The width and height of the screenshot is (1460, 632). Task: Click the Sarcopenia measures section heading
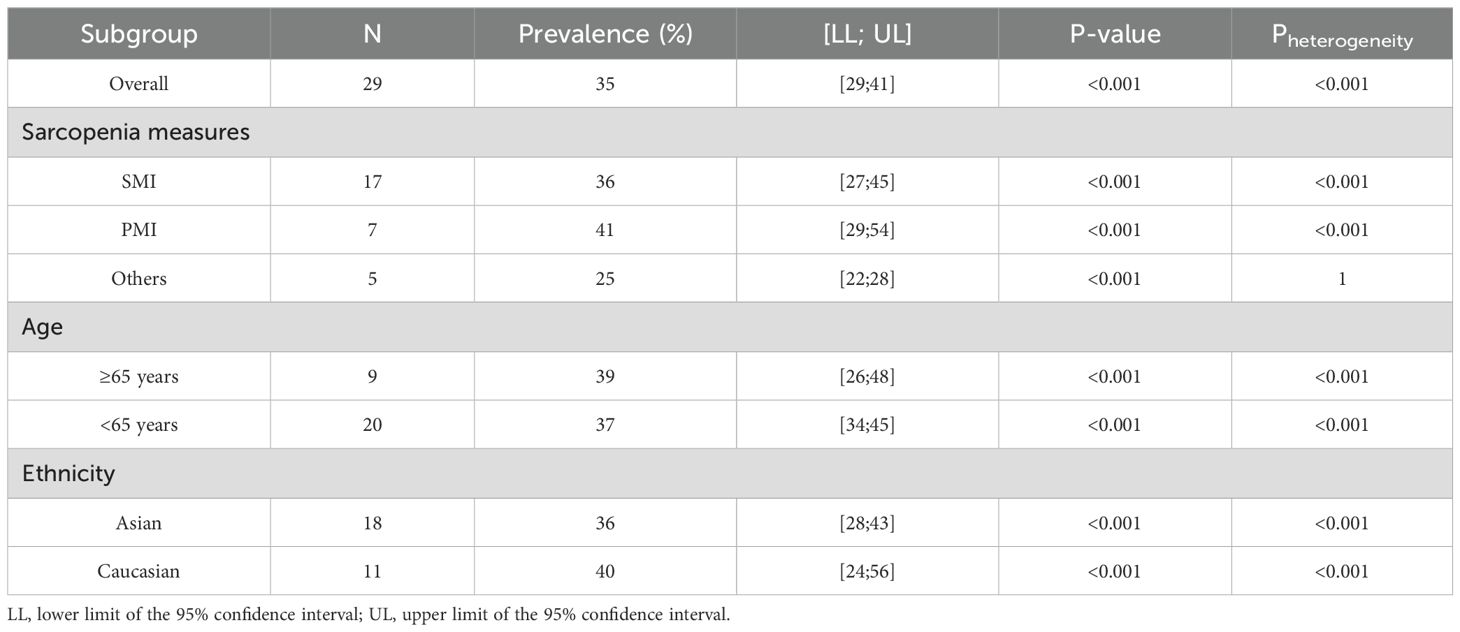tap(129, 132)
